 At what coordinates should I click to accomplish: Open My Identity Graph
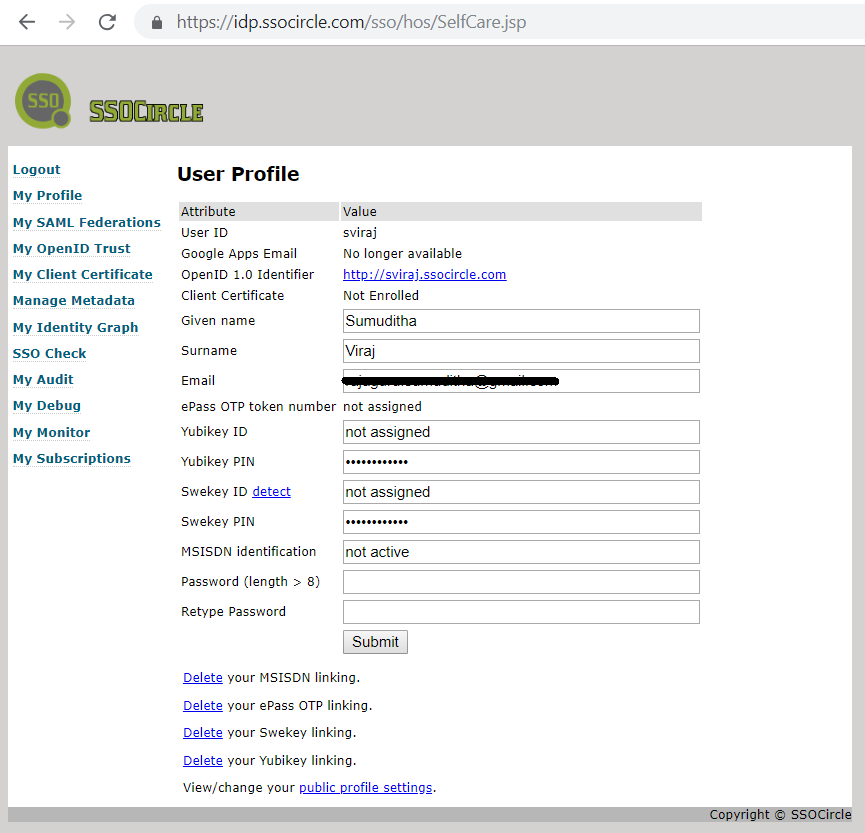coord(75,327)
